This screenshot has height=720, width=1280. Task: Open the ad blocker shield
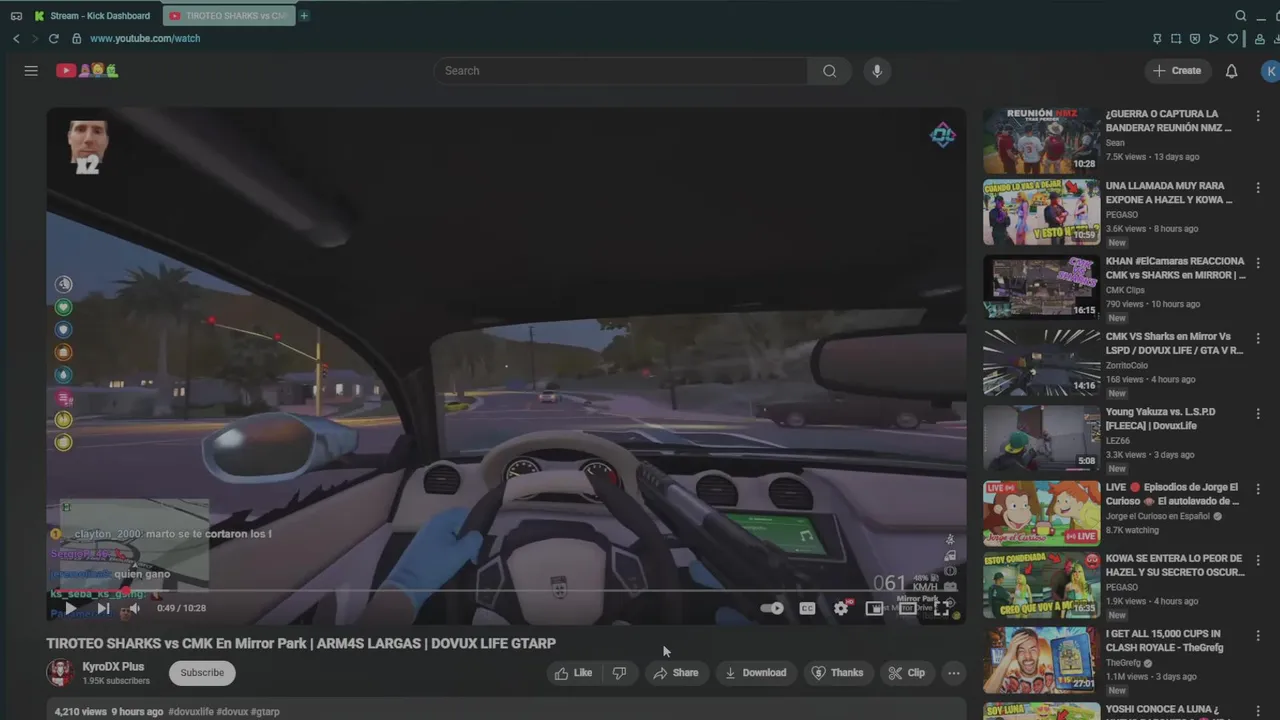pos(1195,39)
